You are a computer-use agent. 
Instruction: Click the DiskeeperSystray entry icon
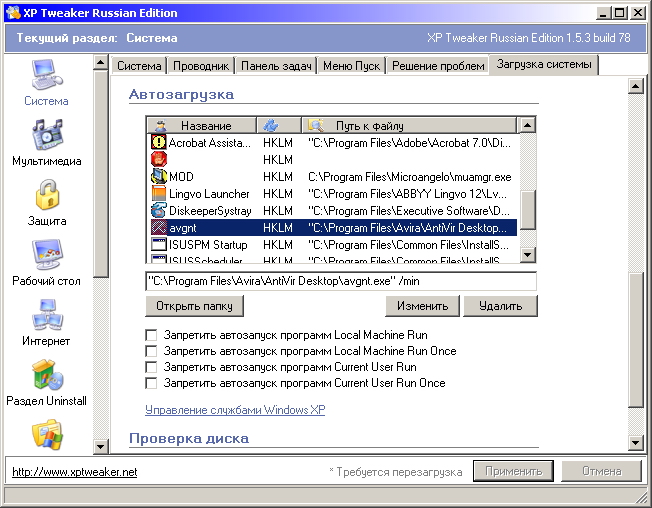pyautogui.click(x=158, y=211)
